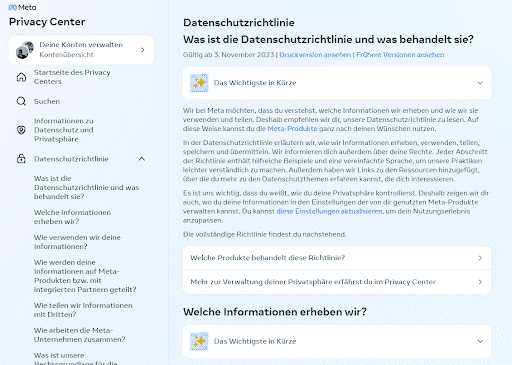Click Frühere Versionen ansehen link
Screen dimensions: 512x365
pos(400,55)
